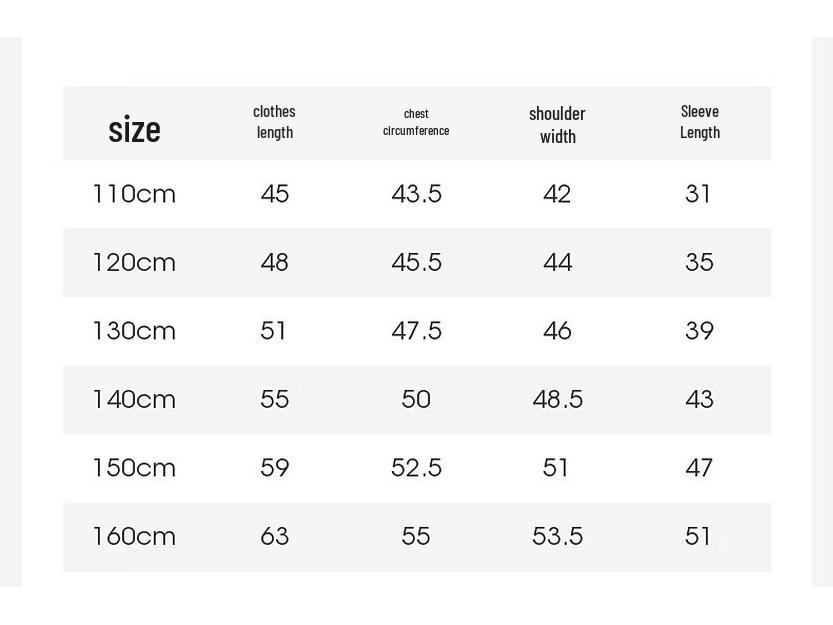Select the 110cm size row label
Image resolution: width=833 pixels, height=625 pixels.
click(134, 194)
